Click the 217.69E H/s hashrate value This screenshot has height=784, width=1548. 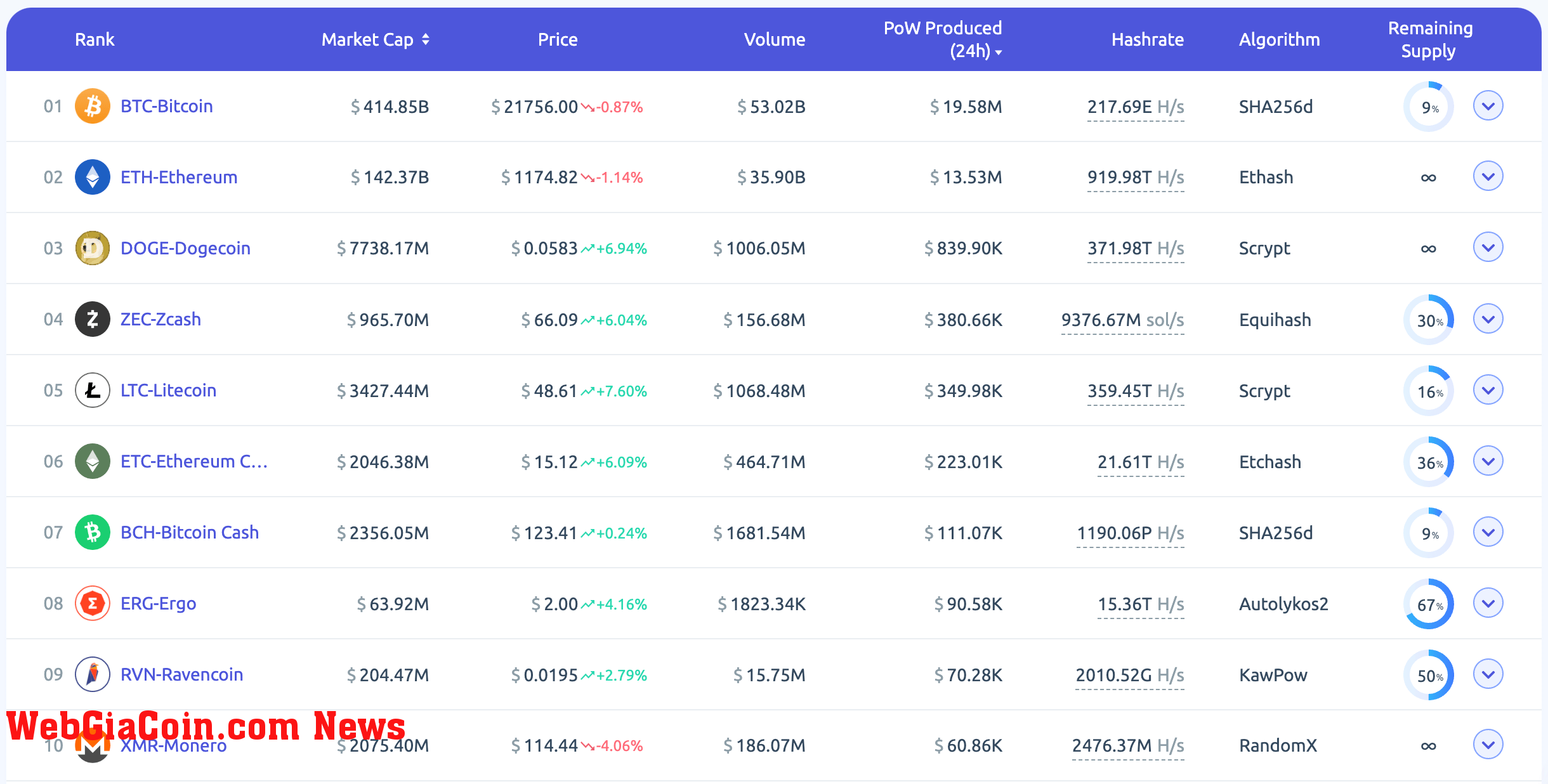(x=1136, y=107)
